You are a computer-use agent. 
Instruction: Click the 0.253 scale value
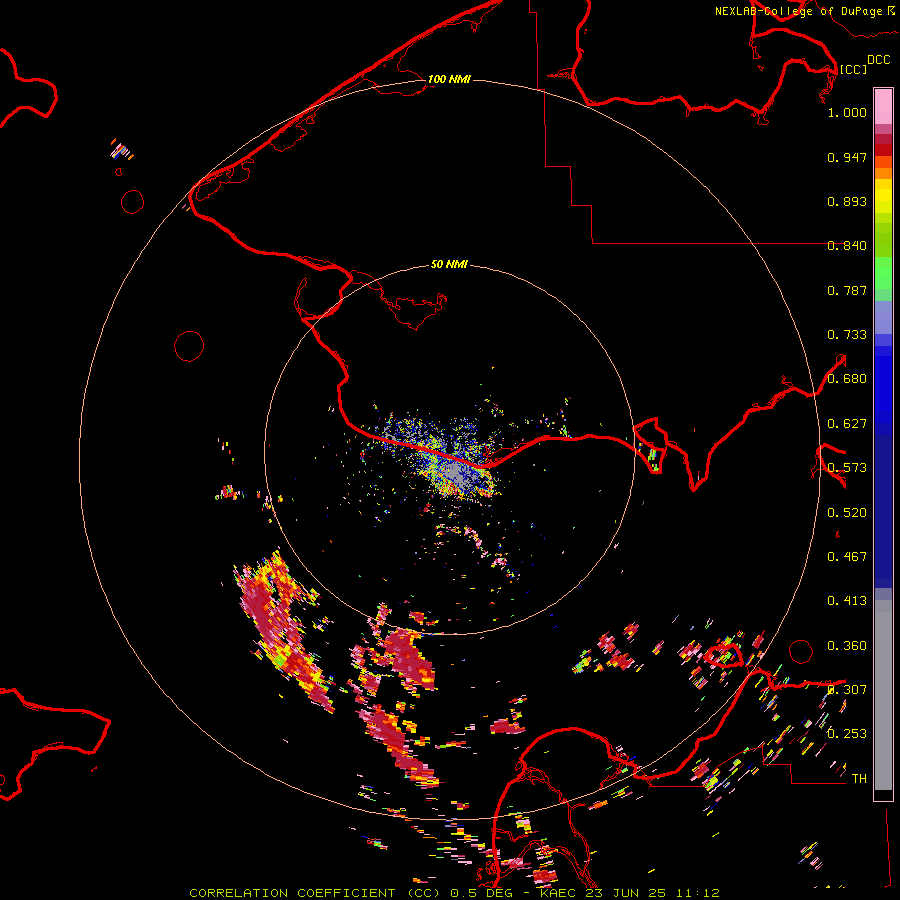pos(847,734)
